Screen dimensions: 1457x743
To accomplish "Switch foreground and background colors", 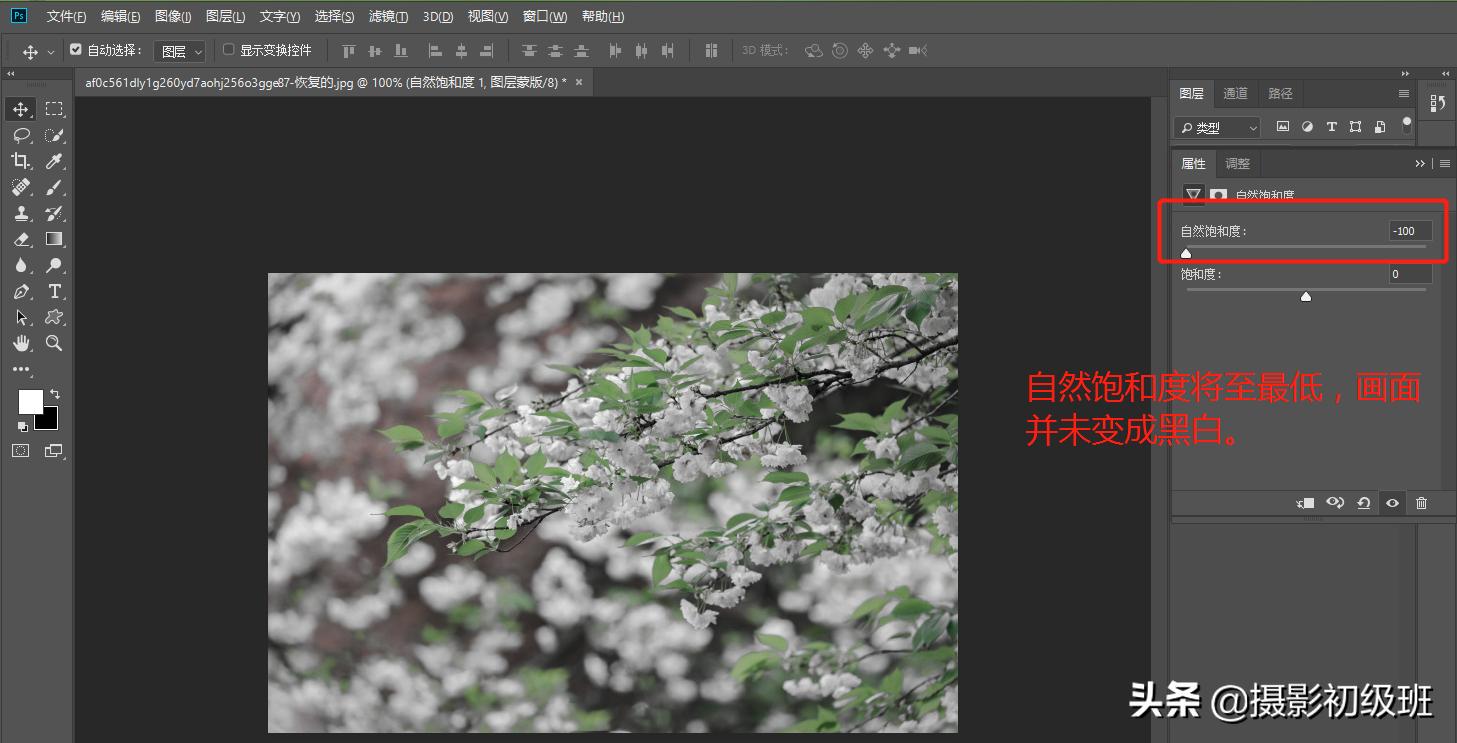I will point(53,392).
